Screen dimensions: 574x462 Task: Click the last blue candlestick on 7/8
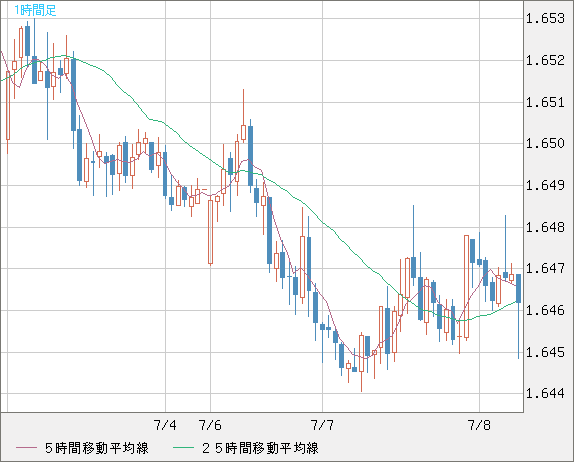tap(518, 288)
